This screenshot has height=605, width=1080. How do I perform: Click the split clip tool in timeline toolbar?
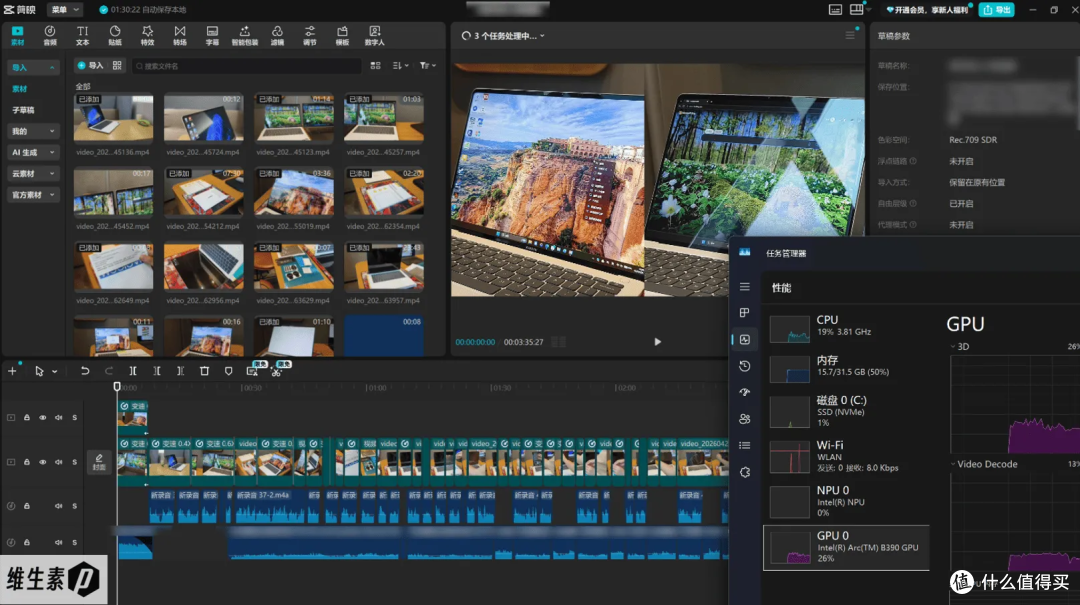tap(133, 371)
